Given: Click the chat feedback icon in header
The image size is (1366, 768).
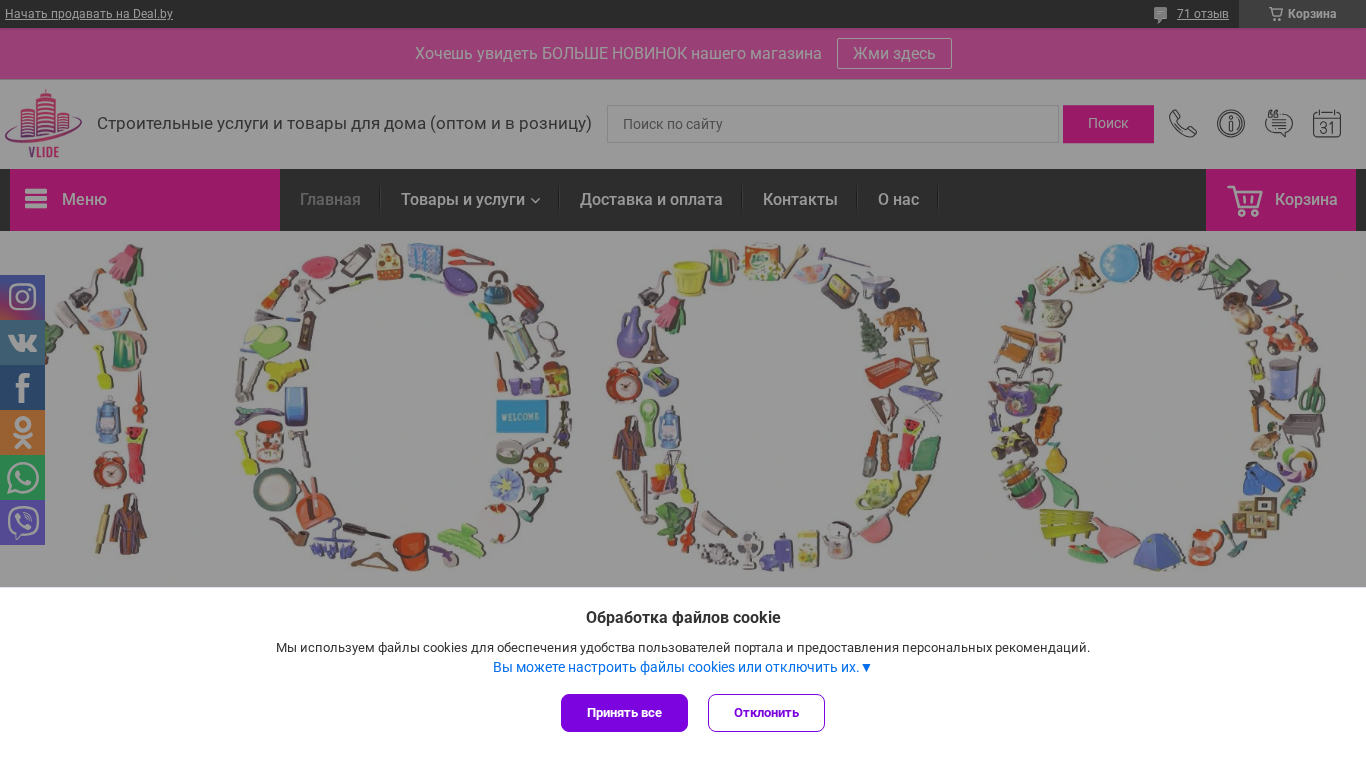Looking at the screenshot, I should [1279, 124].
